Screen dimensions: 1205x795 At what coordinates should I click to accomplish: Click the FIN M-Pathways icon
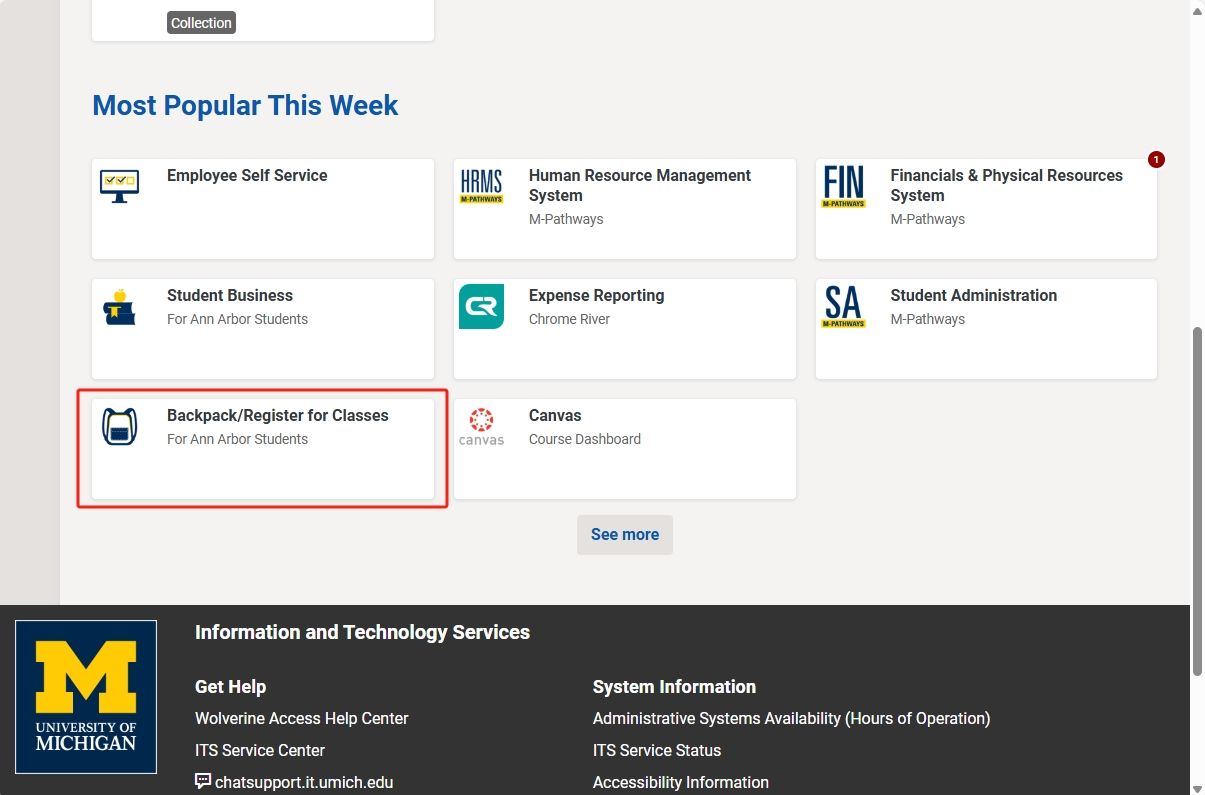pos(843,186)
